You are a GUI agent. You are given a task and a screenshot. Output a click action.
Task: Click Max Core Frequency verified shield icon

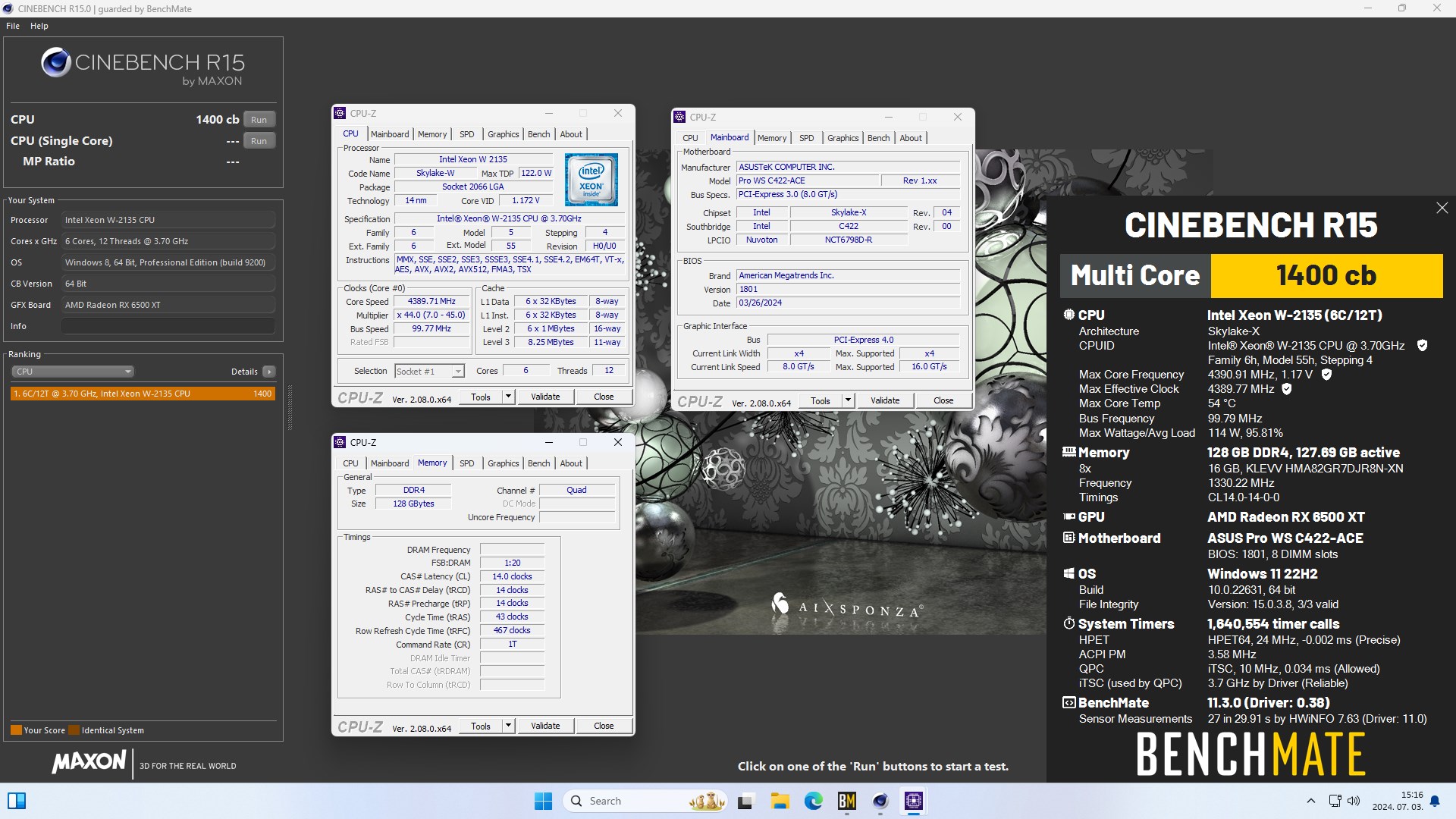1326,375
